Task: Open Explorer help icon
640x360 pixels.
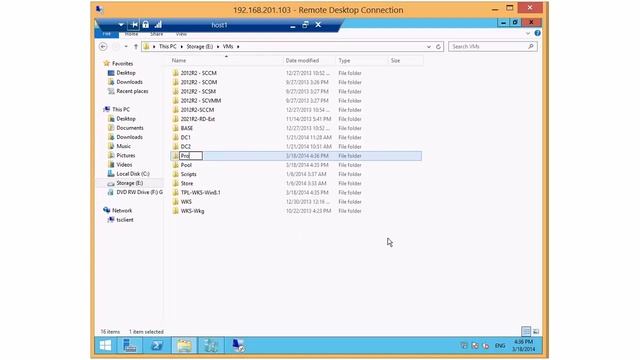Action: 537,33
